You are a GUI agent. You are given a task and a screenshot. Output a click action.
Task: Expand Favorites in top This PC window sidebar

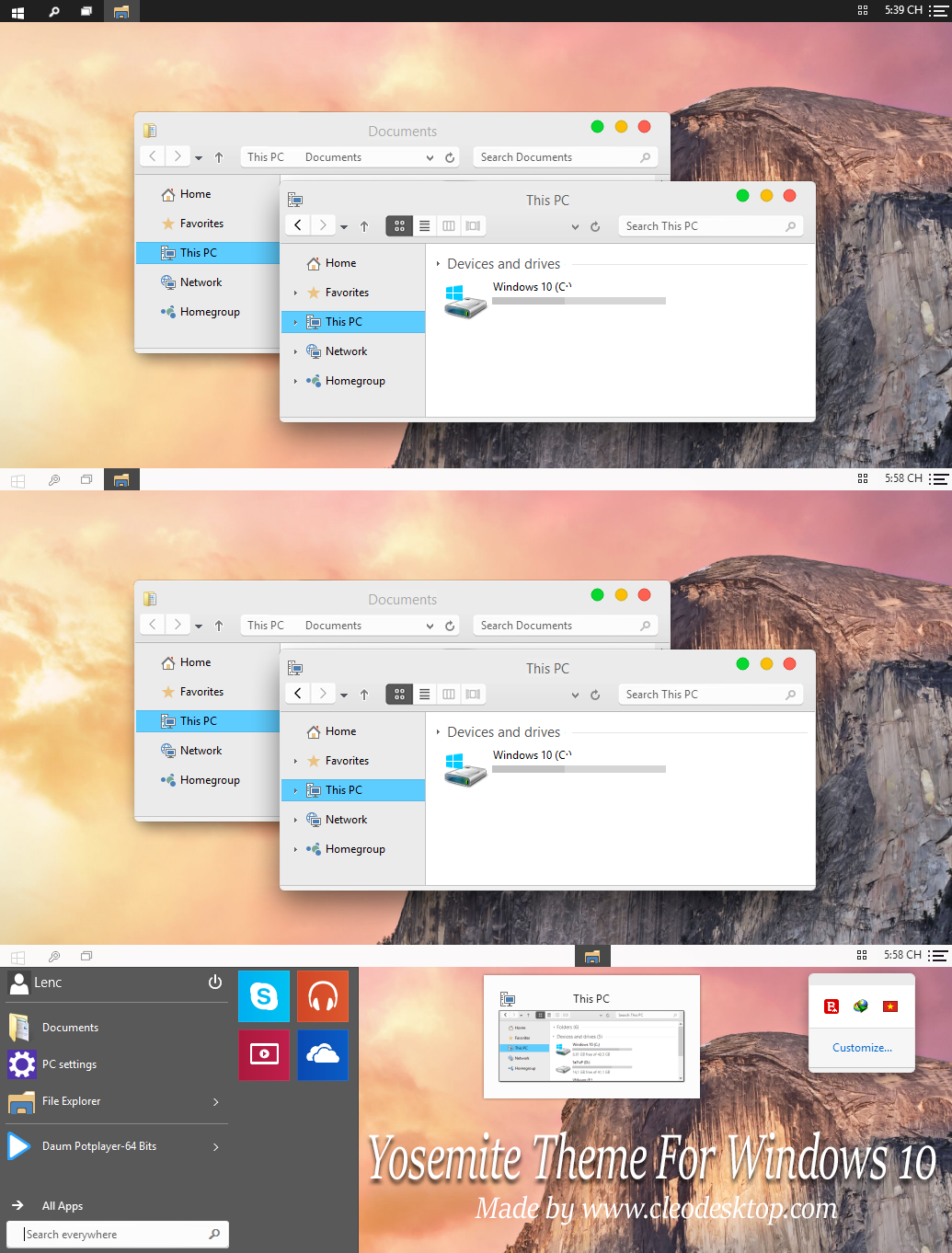pyautogui.click(x=295, y=293)
